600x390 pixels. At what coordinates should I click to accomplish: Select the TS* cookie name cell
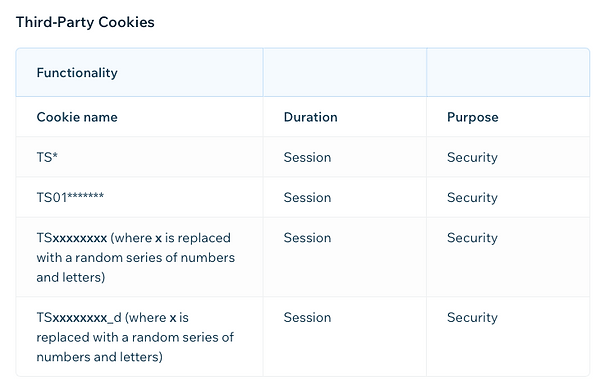139,157
